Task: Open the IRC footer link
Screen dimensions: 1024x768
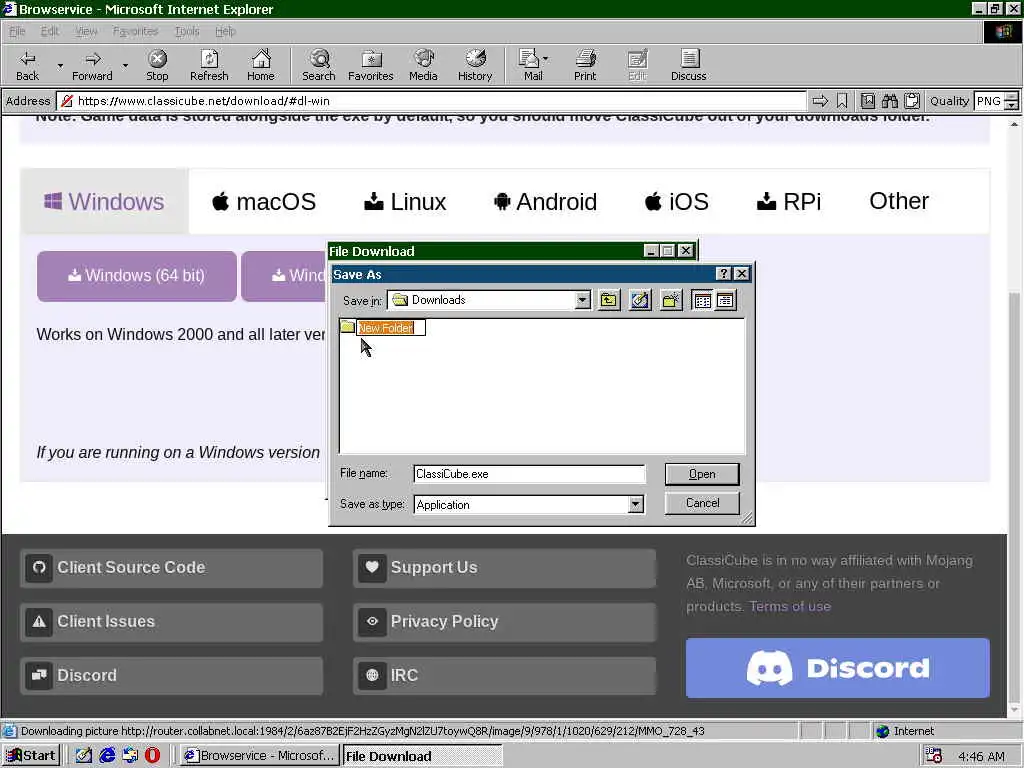Action: coord(505,675)
